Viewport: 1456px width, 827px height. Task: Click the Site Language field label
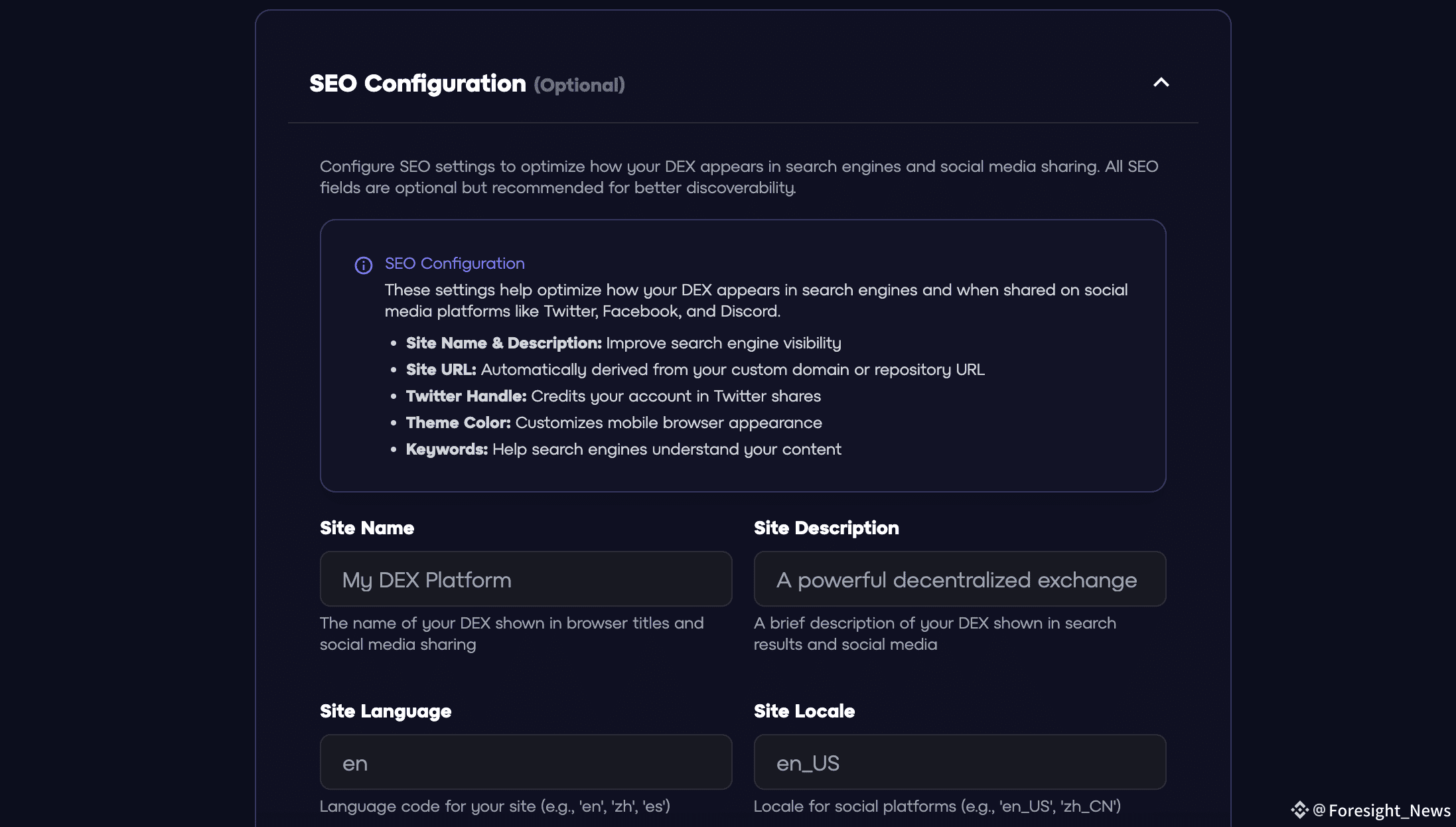[386, 712]
